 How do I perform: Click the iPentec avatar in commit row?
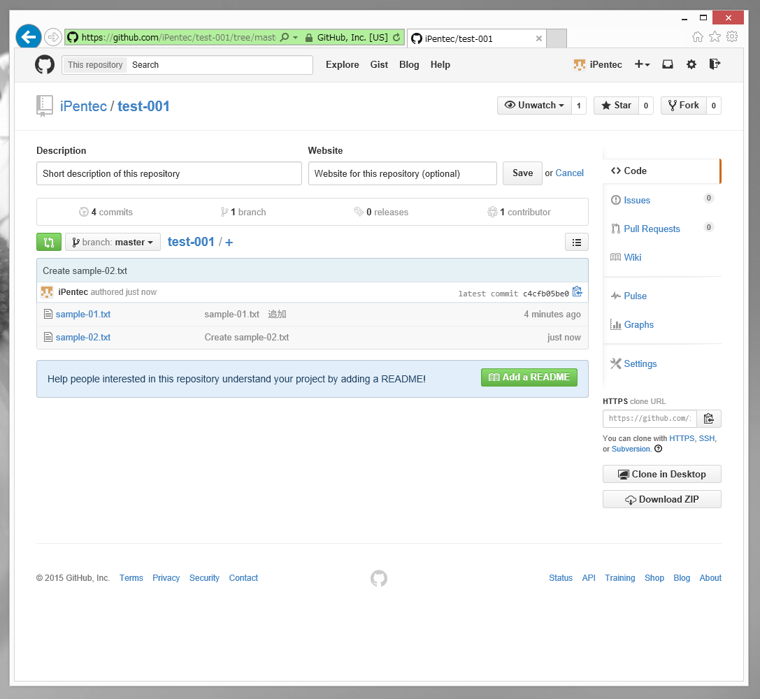pyautogui.click(x=47, y=292)
